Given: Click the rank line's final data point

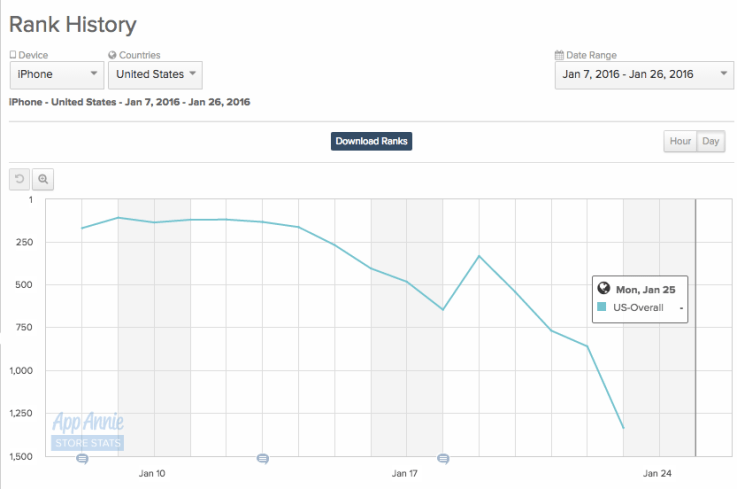Looking at the screenshot, I should [623, 428].
